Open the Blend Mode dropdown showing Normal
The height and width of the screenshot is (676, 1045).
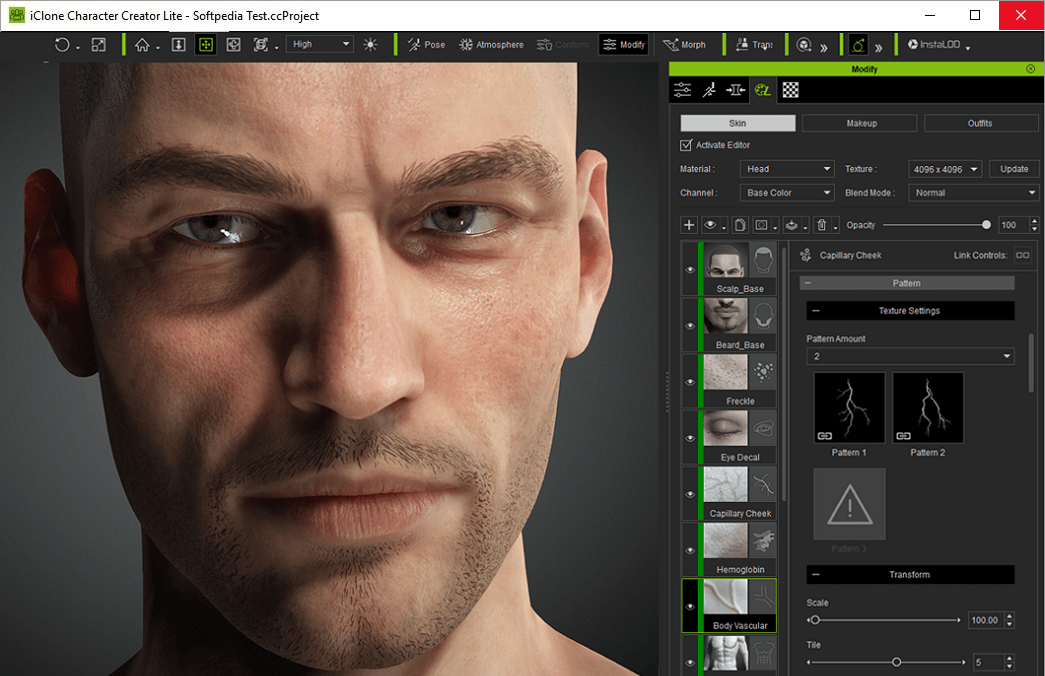974,193
